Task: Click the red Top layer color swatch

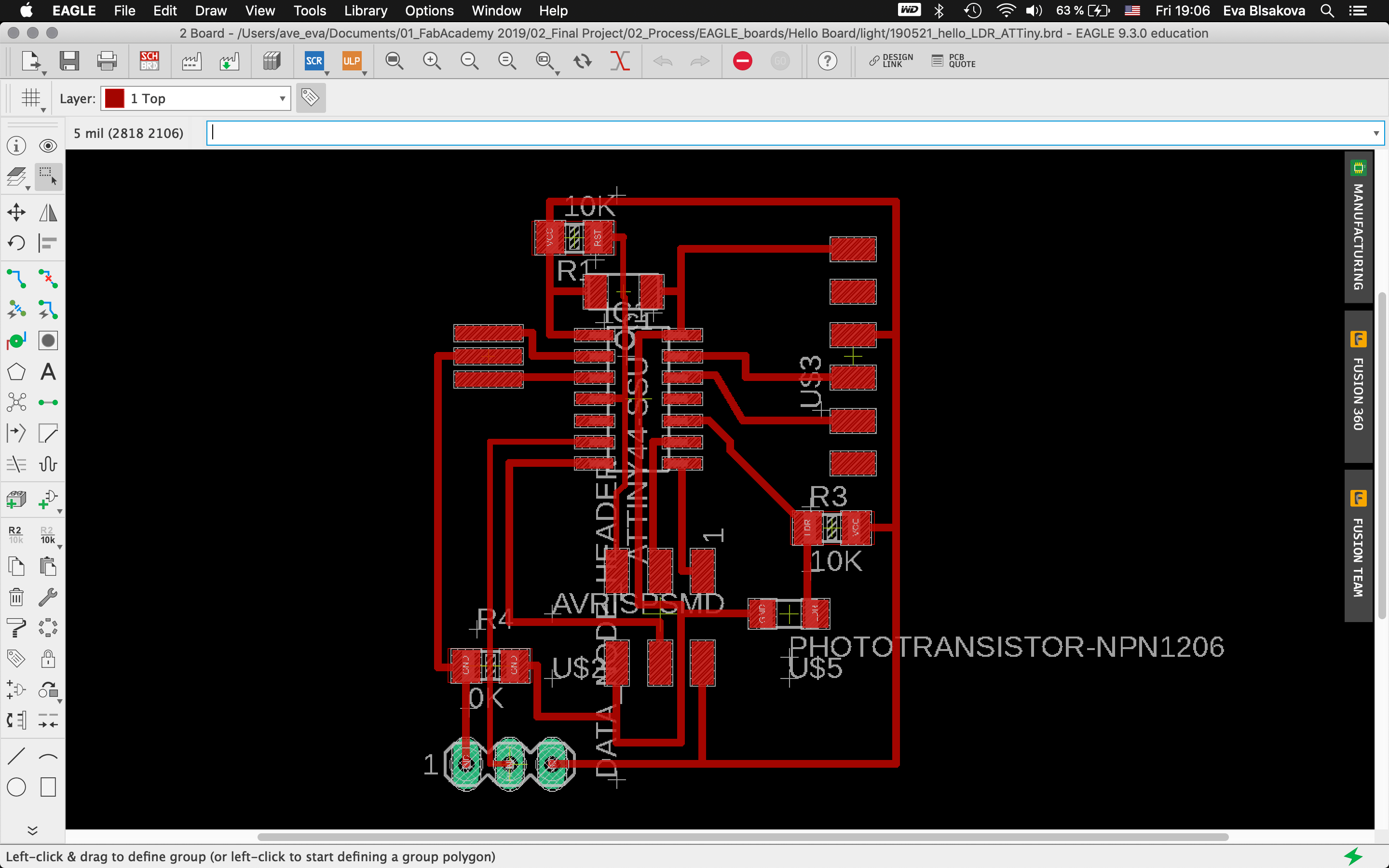Action: click(x=115, y=99)
